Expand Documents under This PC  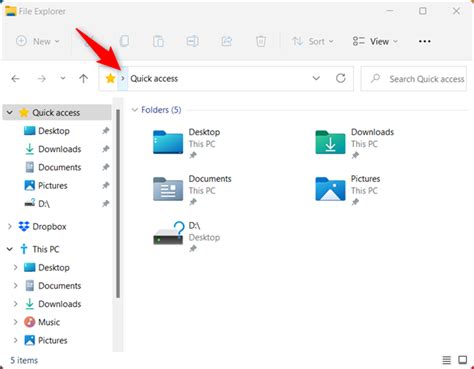pos(15,286)
